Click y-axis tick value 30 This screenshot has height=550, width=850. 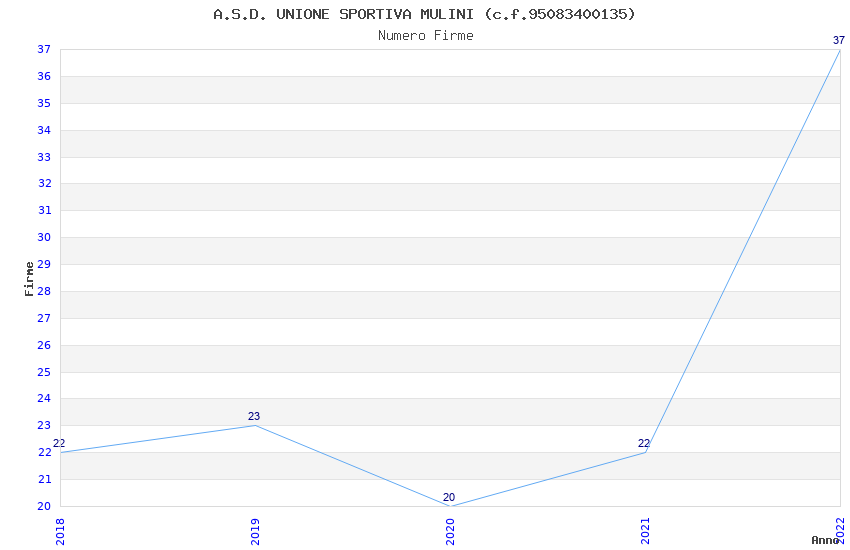44,237
